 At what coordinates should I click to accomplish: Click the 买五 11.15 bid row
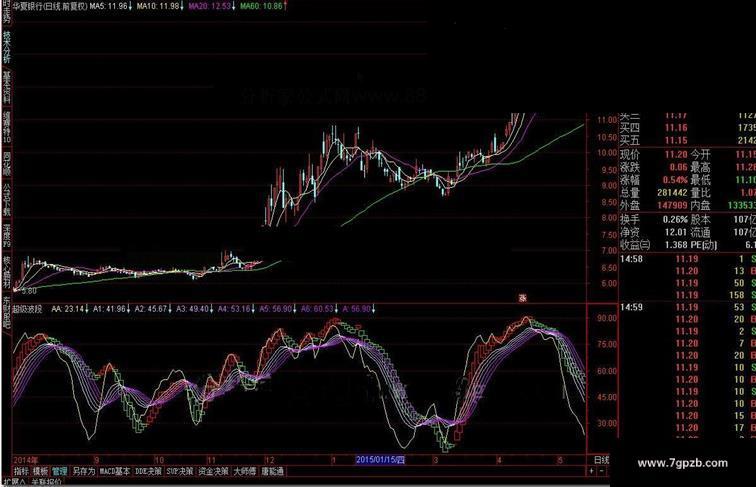click(x=688, y=141)
